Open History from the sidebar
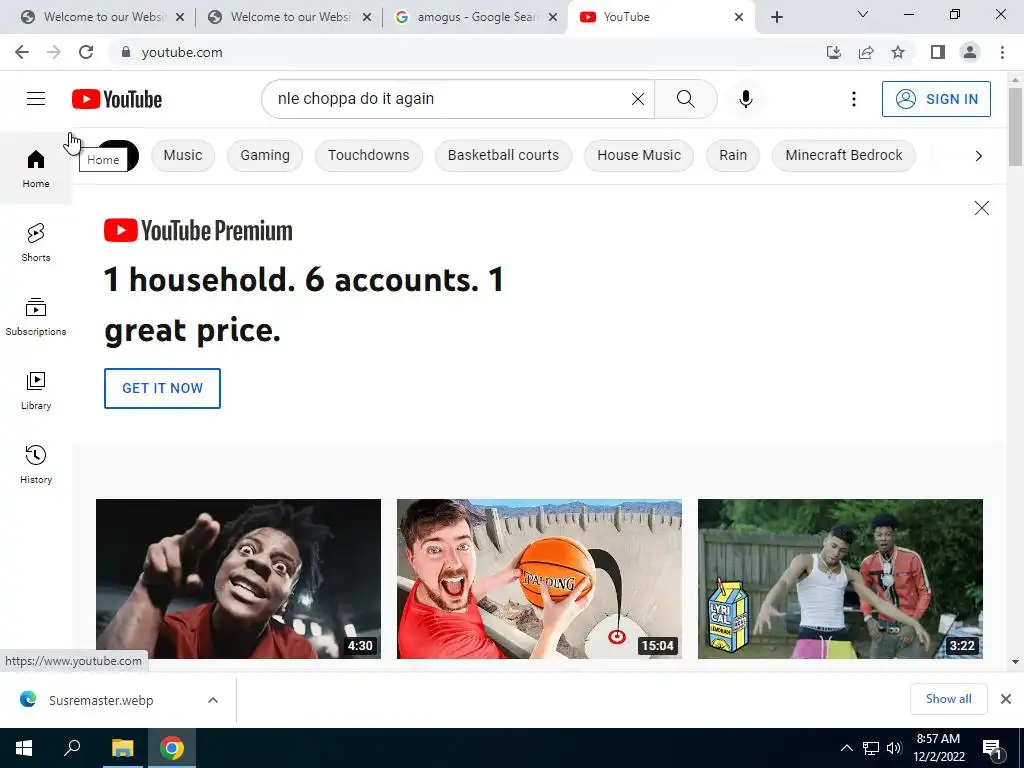Viewport: 1024px width, 768px height. pos(36,464)
